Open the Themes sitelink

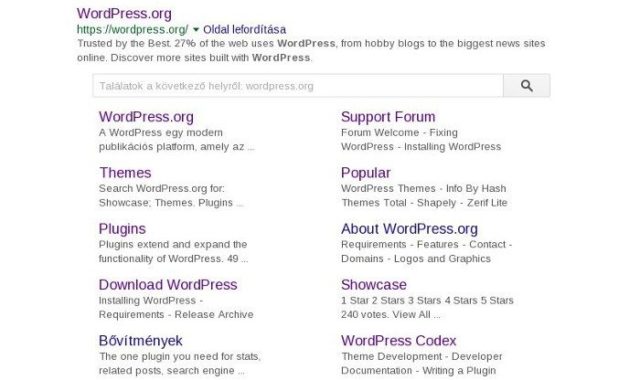[125, 173]
